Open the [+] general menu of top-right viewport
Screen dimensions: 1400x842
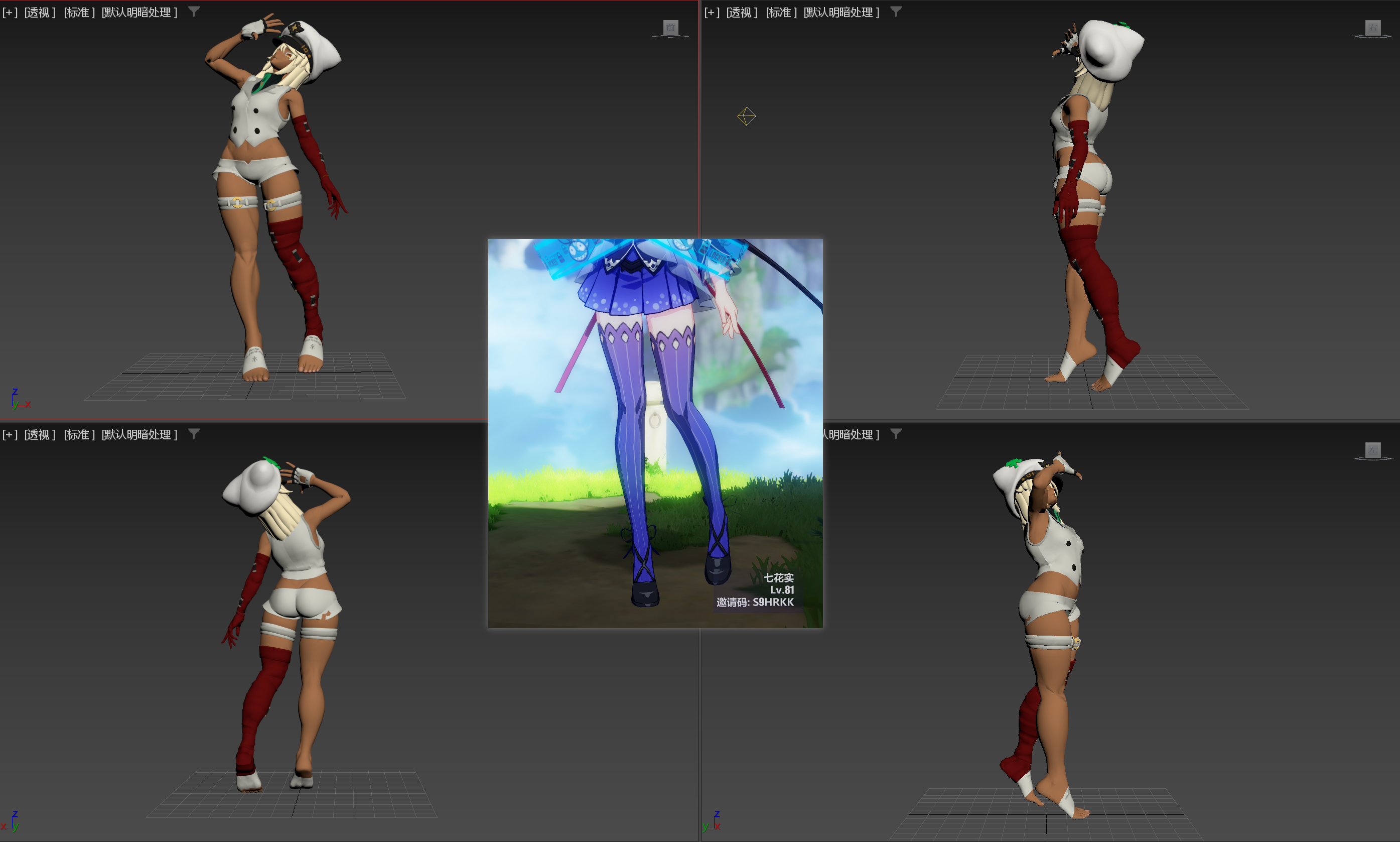coord(712,12)
